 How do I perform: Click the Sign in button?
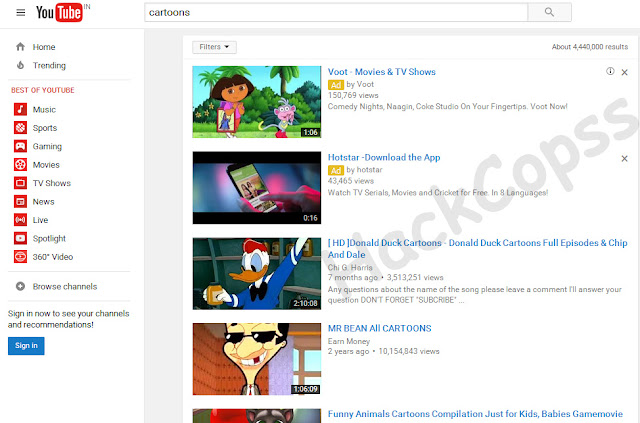(26, 345)
